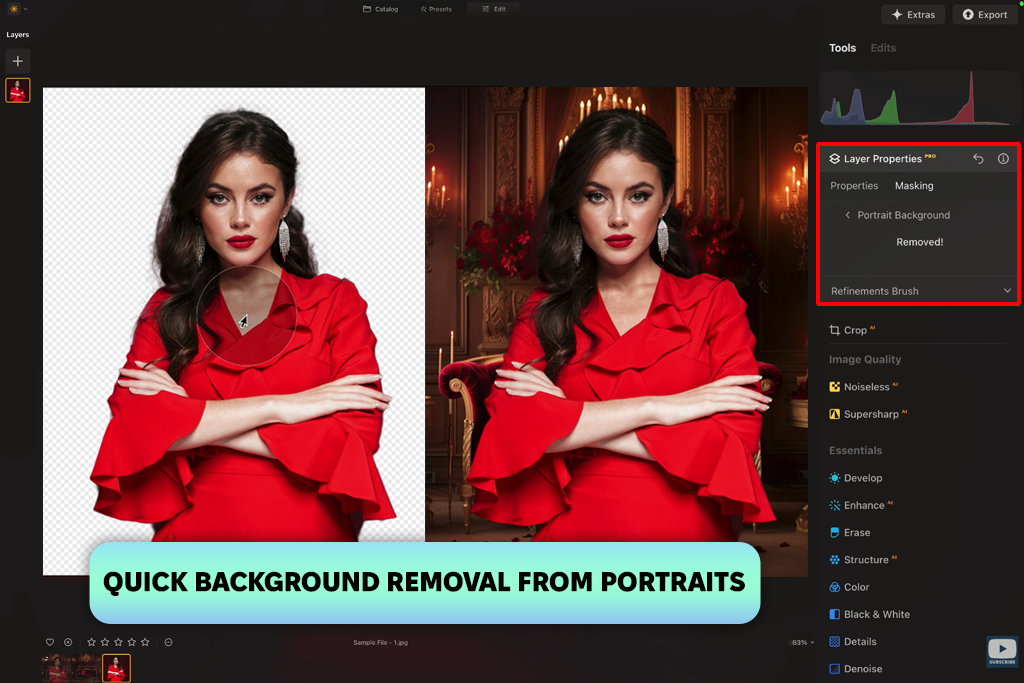This screenshot has height=683, width=1024.
Task: Click the Layers panel heading
Action: click(x=18, y=35)
